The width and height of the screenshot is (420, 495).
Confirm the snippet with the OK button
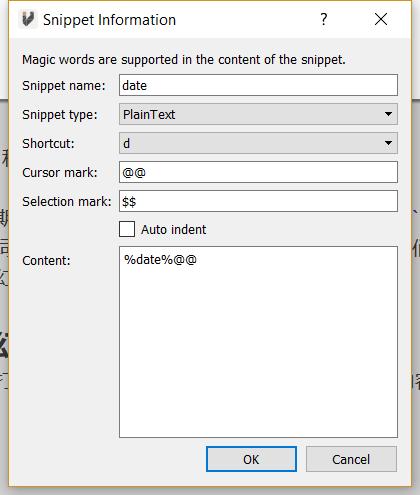point(251,459)
